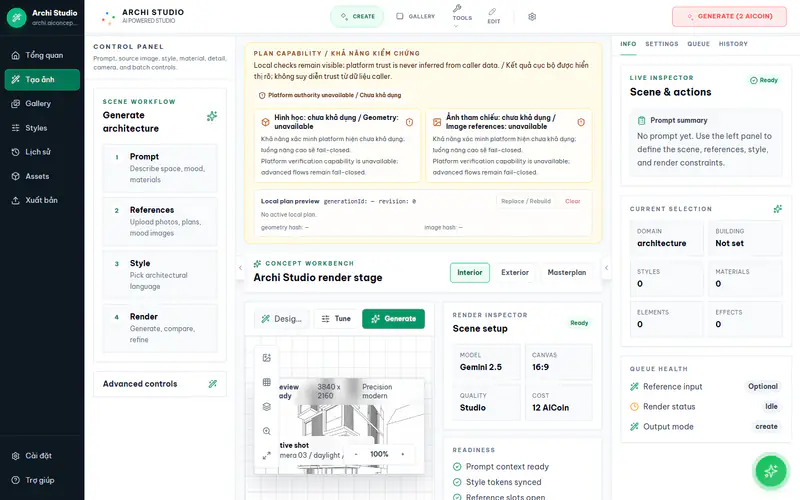Image resolution: width=800 pixels, height=500 pixels.
Task: Switch to GALLERY in top bar
Action: (x=416, y=16)
